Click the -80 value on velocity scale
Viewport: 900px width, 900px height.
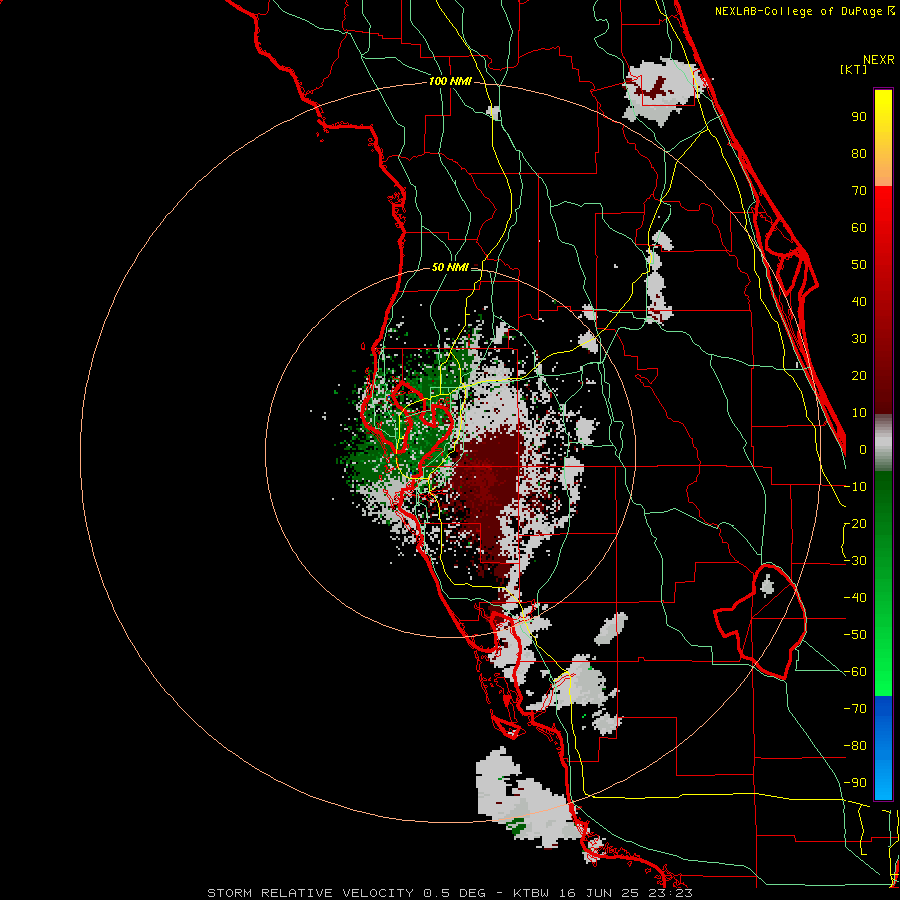point(855,746)
